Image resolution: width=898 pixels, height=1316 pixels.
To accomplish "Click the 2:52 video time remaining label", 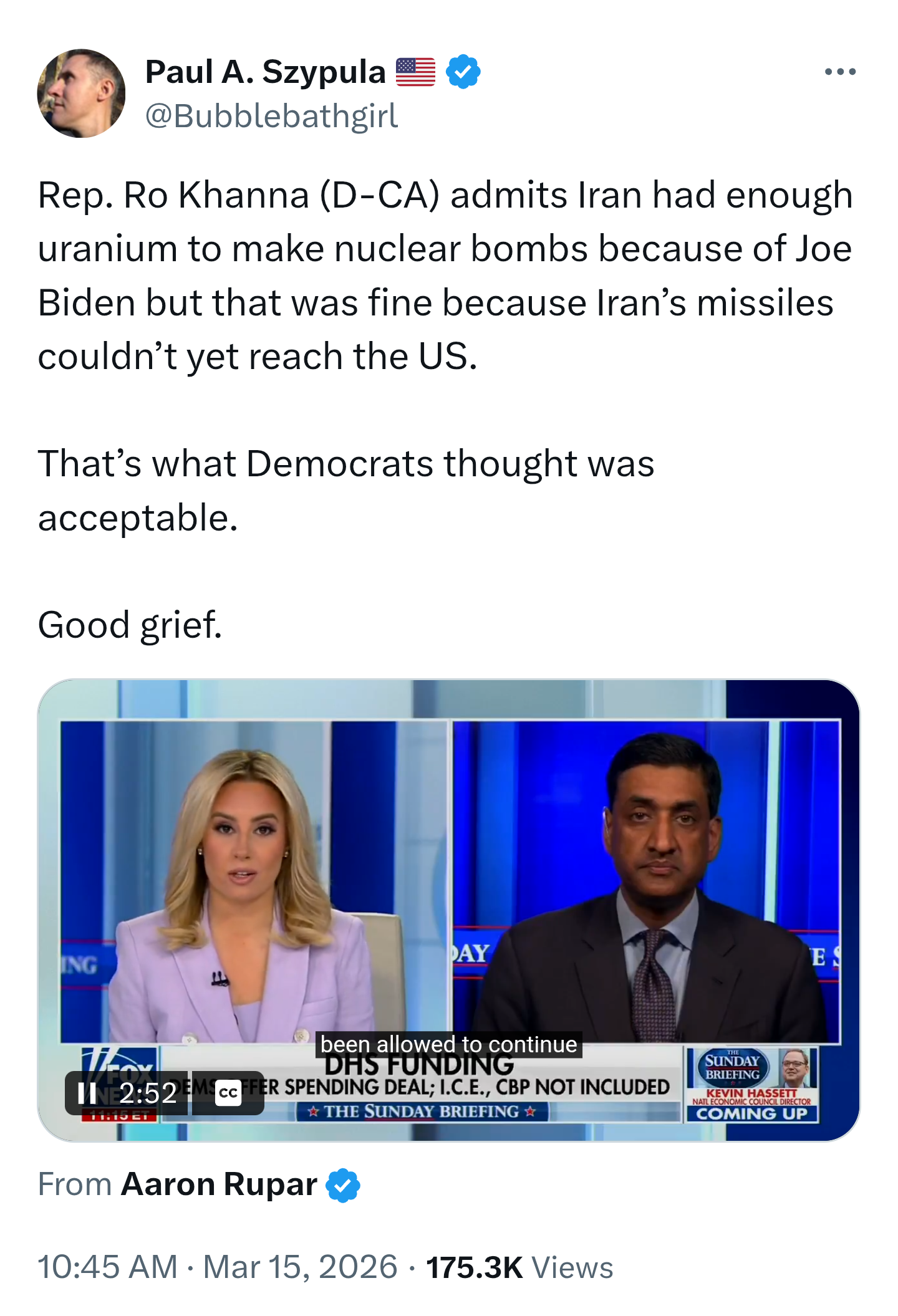I will coord(148,1093).
